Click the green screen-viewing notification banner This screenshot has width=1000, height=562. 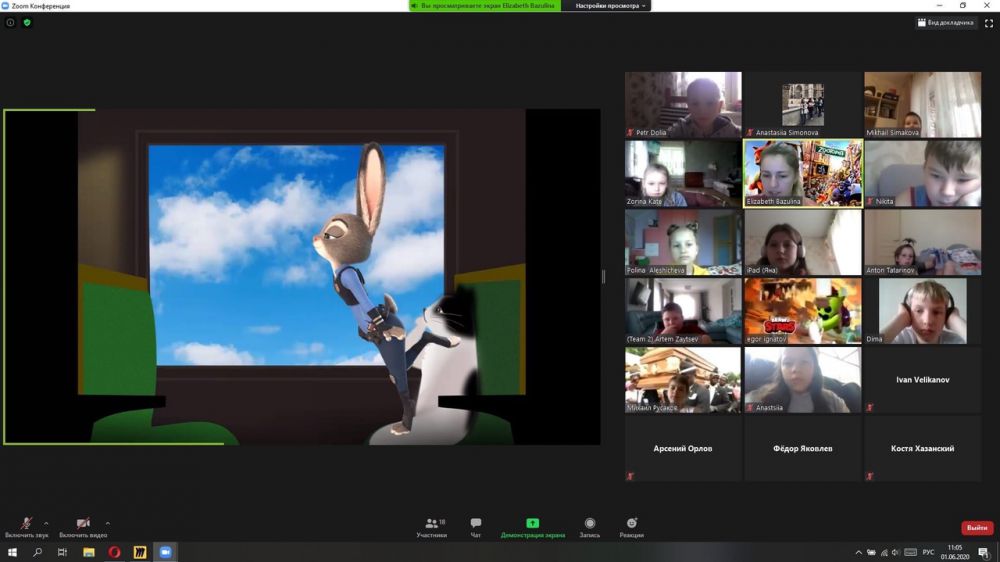tap(485, 6)
